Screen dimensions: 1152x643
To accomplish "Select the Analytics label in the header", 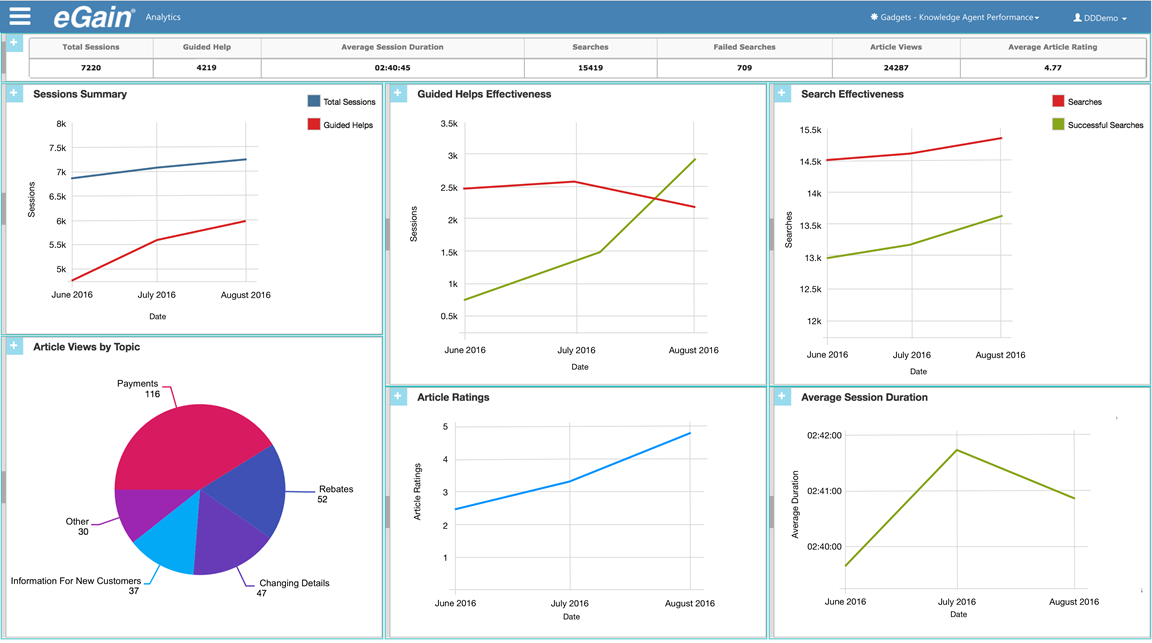I will (x=163, y=16).
